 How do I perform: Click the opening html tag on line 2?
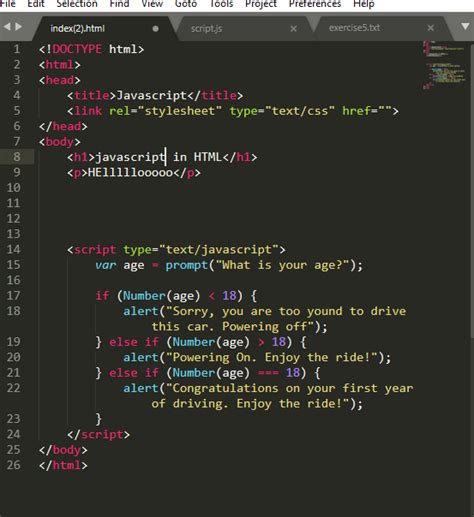(x=60, y=65)
